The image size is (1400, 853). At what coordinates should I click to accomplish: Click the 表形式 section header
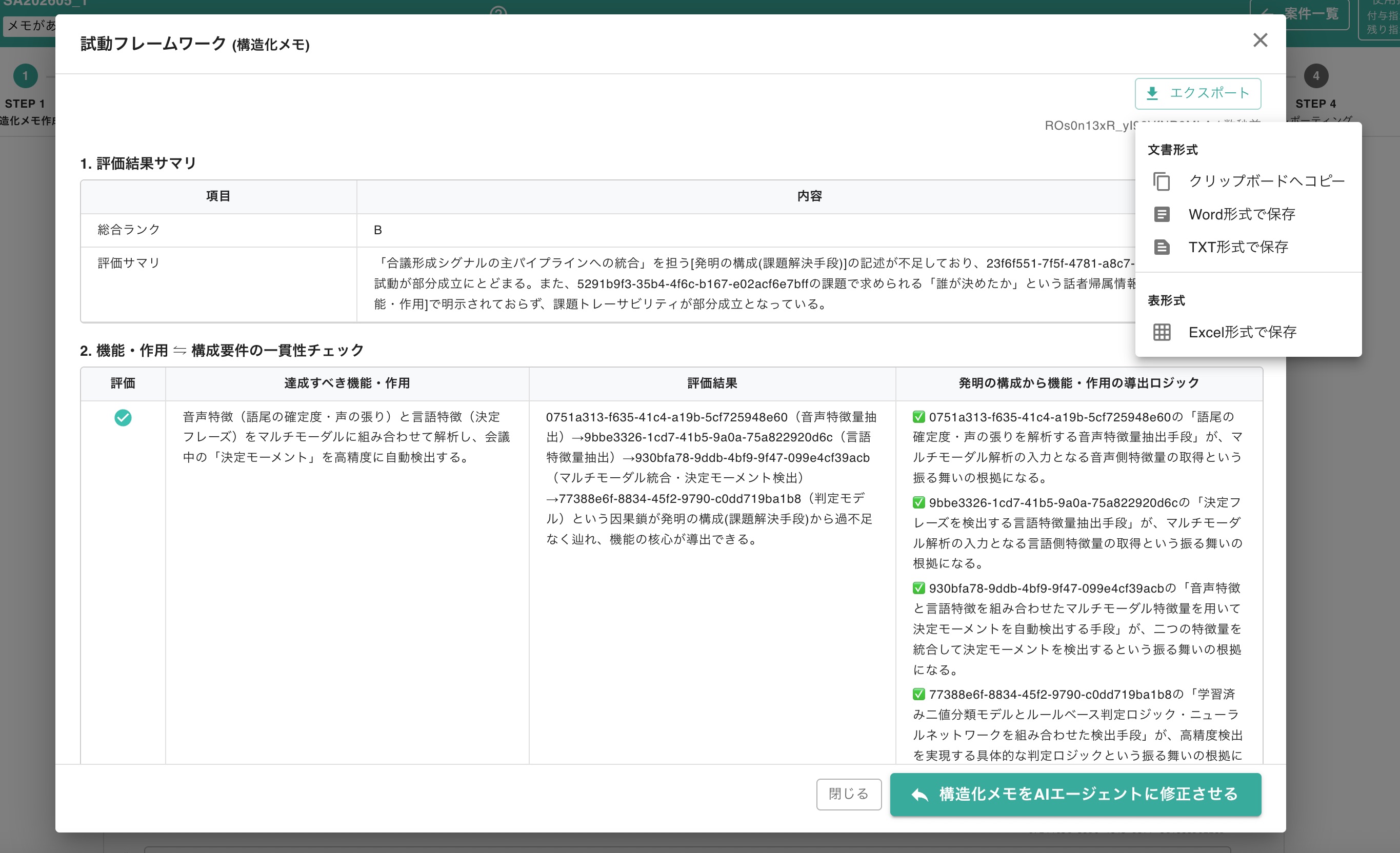1166,300
